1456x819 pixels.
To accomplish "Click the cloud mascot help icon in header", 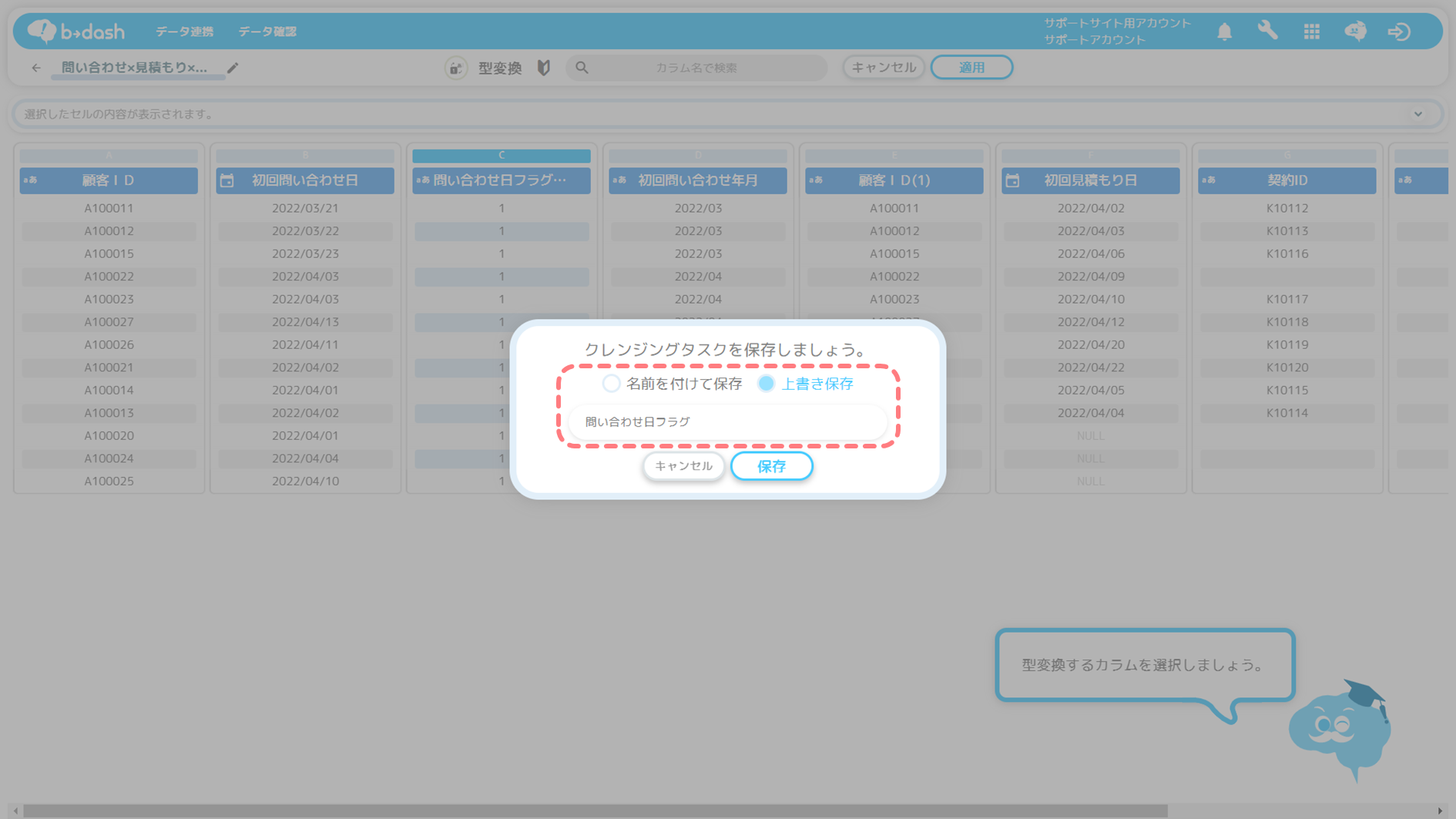I will 1355,31.
